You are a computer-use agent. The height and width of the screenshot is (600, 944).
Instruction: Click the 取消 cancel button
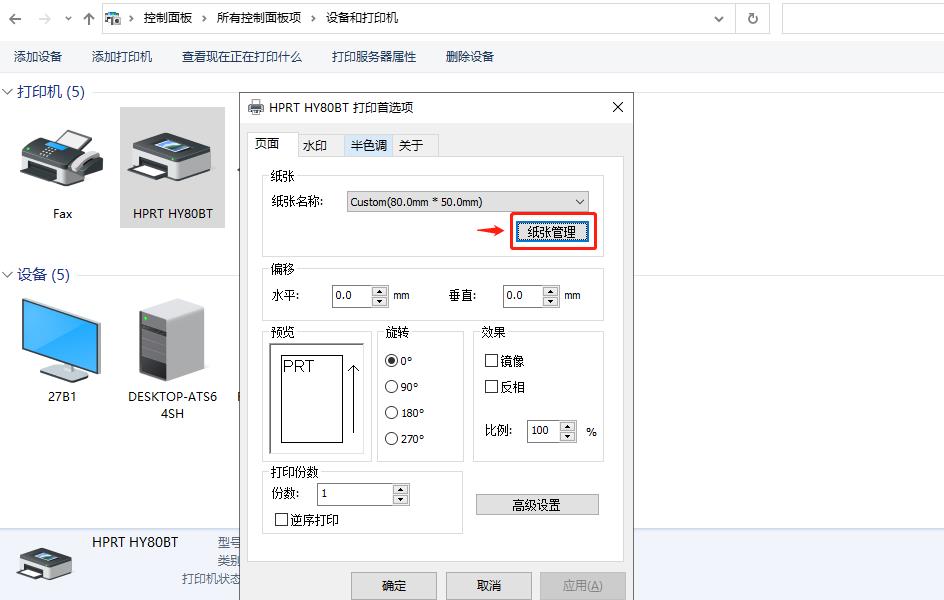[488, 586]
